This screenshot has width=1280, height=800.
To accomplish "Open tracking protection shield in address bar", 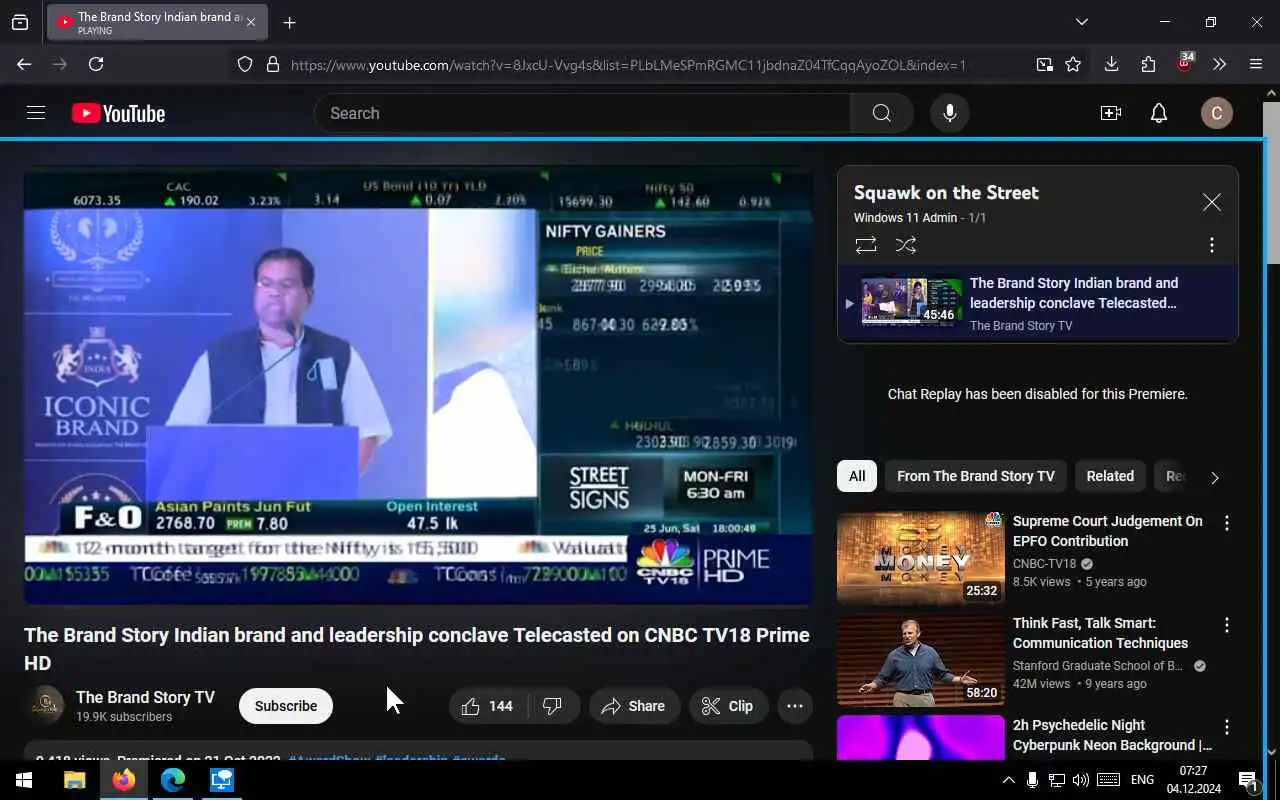I will click(245, 64).
